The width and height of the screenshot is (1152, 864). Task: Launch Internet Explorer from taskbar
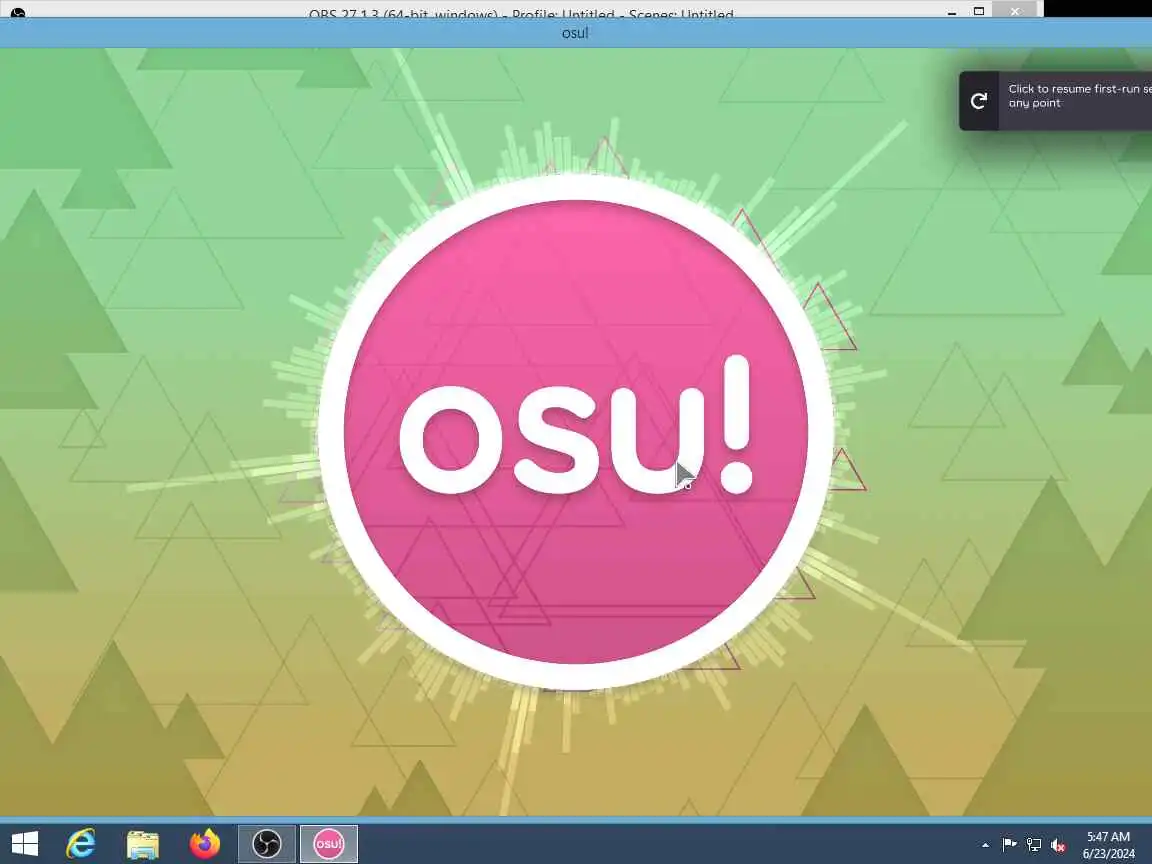tap(81, 843)
